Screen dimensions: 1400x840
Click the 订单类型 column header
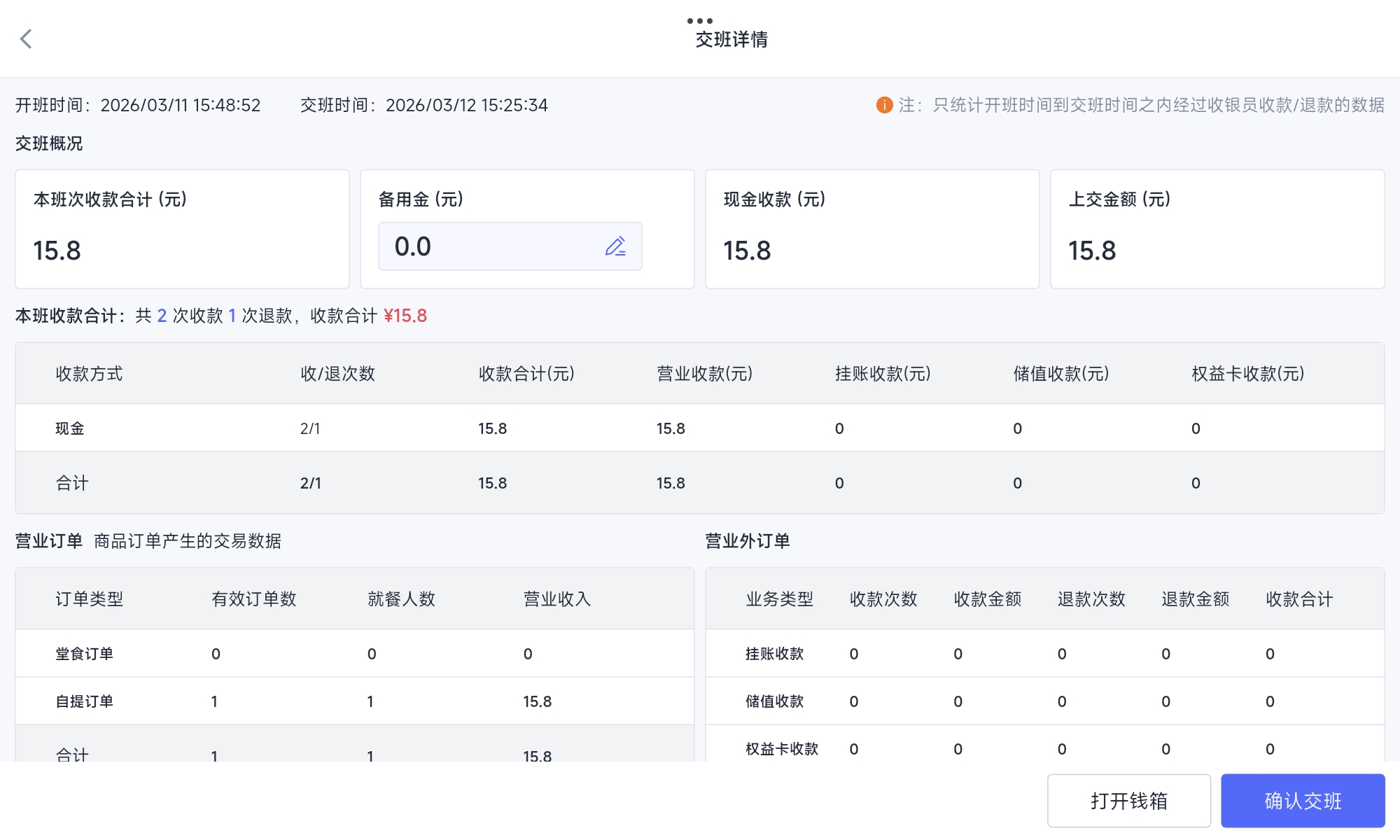[89, 599]
